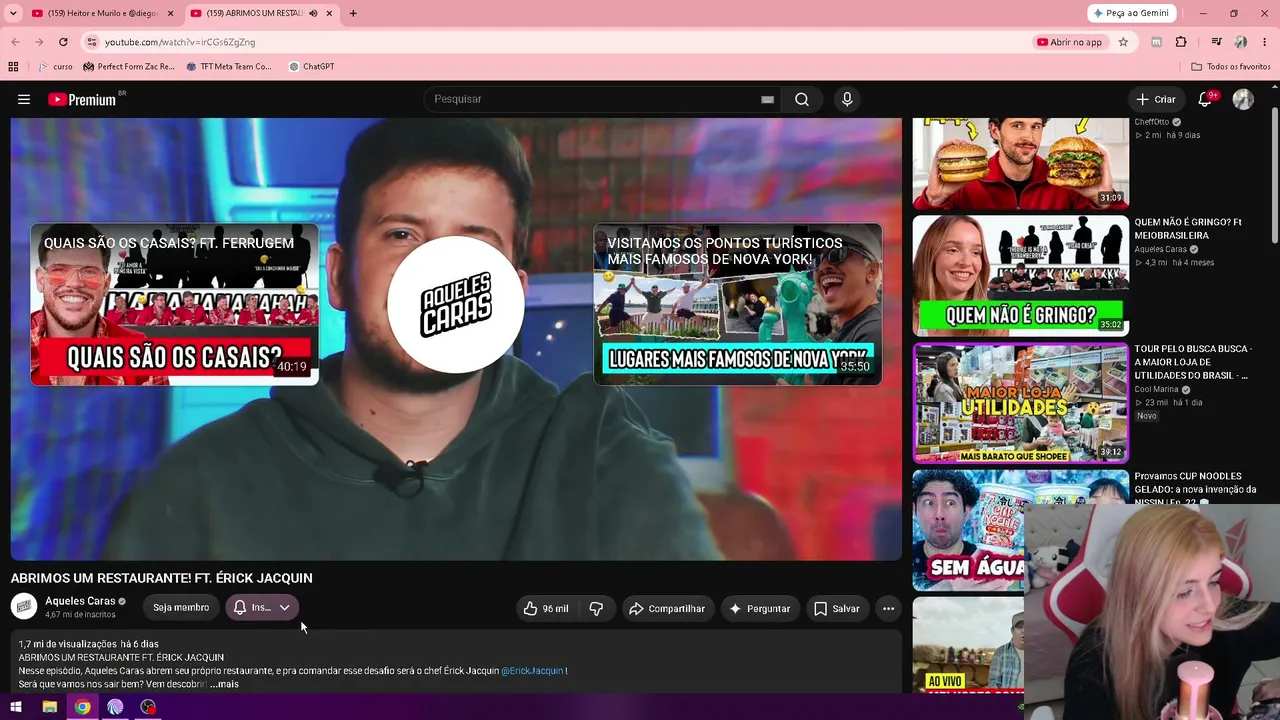Switch to Heitor e Murilo tab
Viewport: 1280px width, 720px height.
click(102, 13)
